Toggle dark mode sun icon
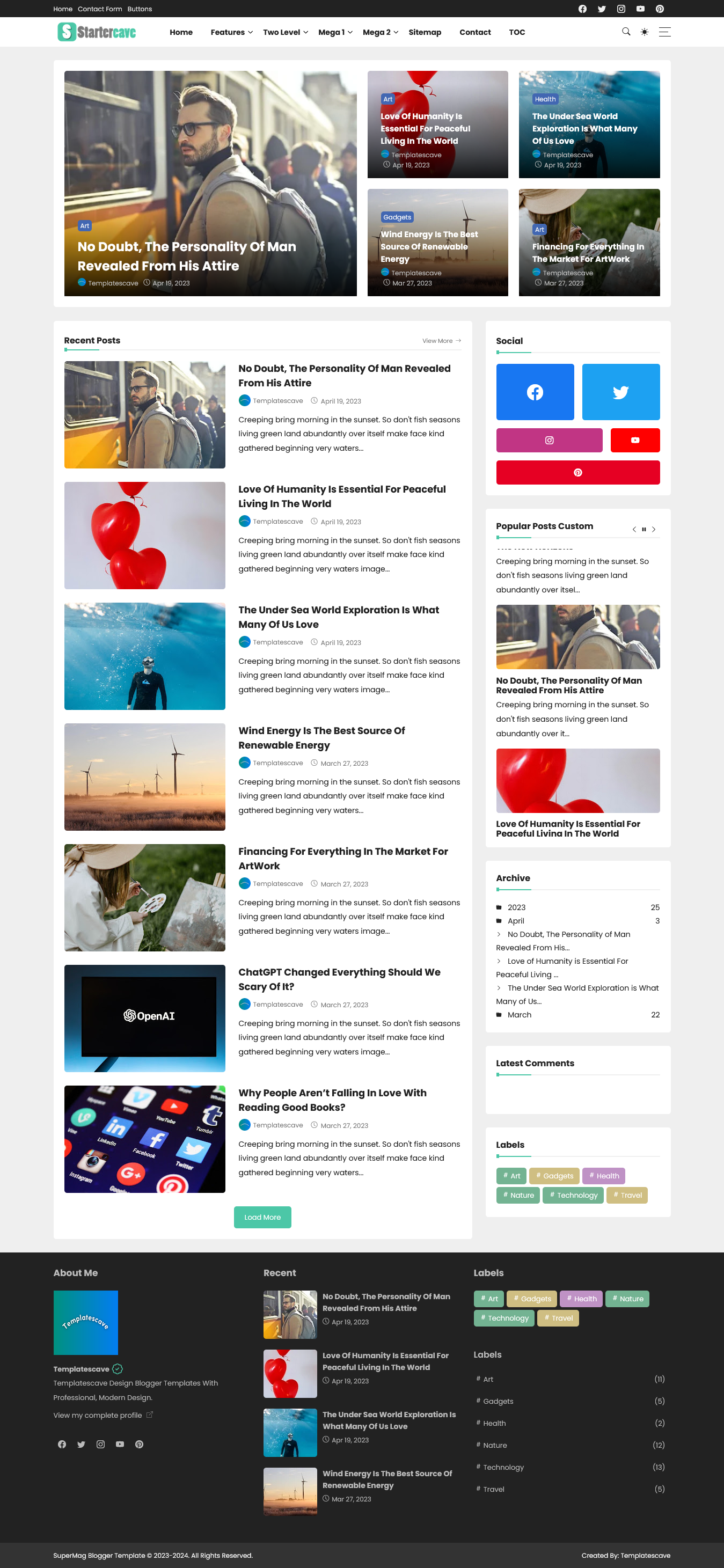The image size is (724, 1568). point(644,32)
